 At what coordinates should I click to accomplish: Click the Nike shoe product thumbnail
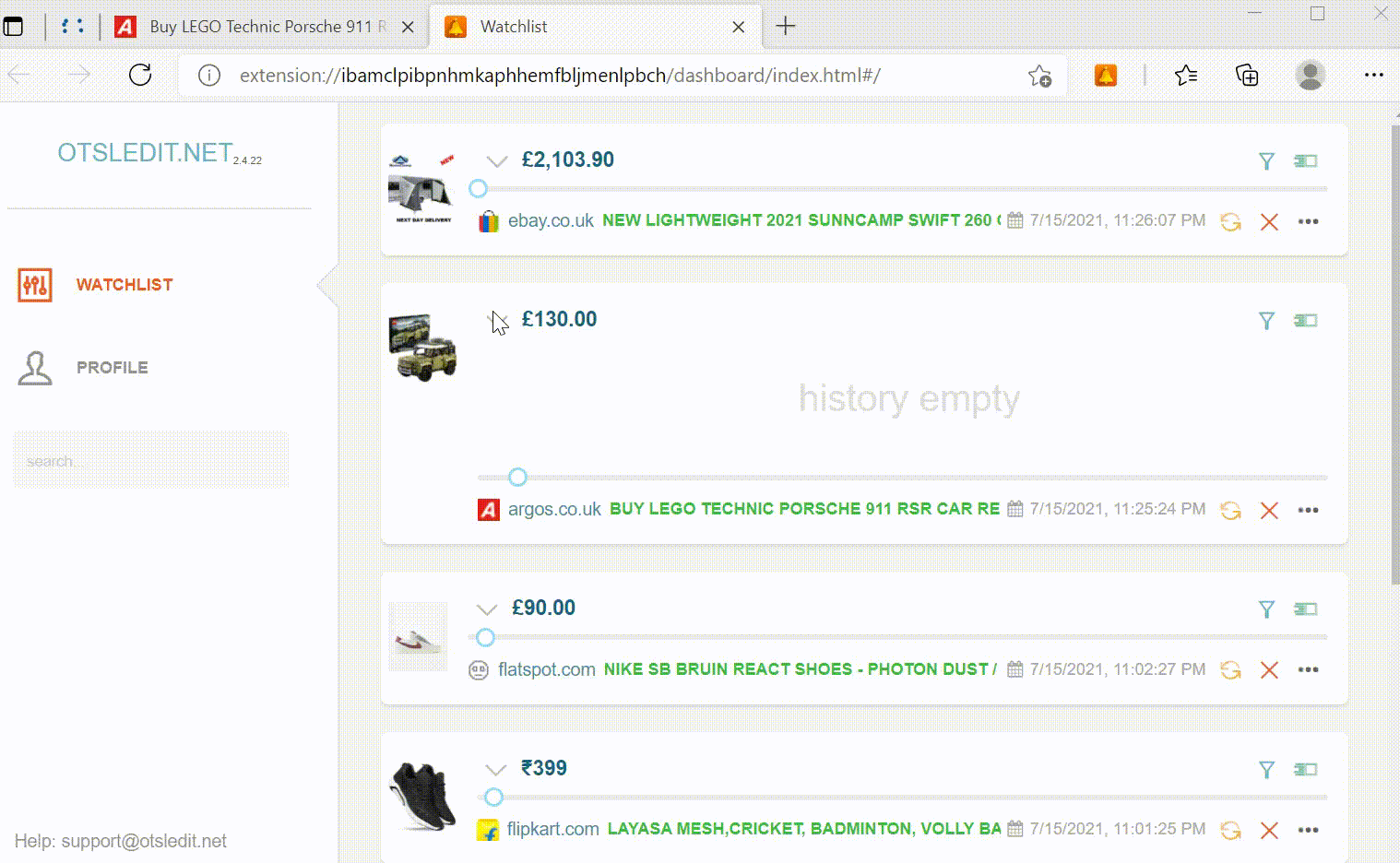(x=418, y=636)
